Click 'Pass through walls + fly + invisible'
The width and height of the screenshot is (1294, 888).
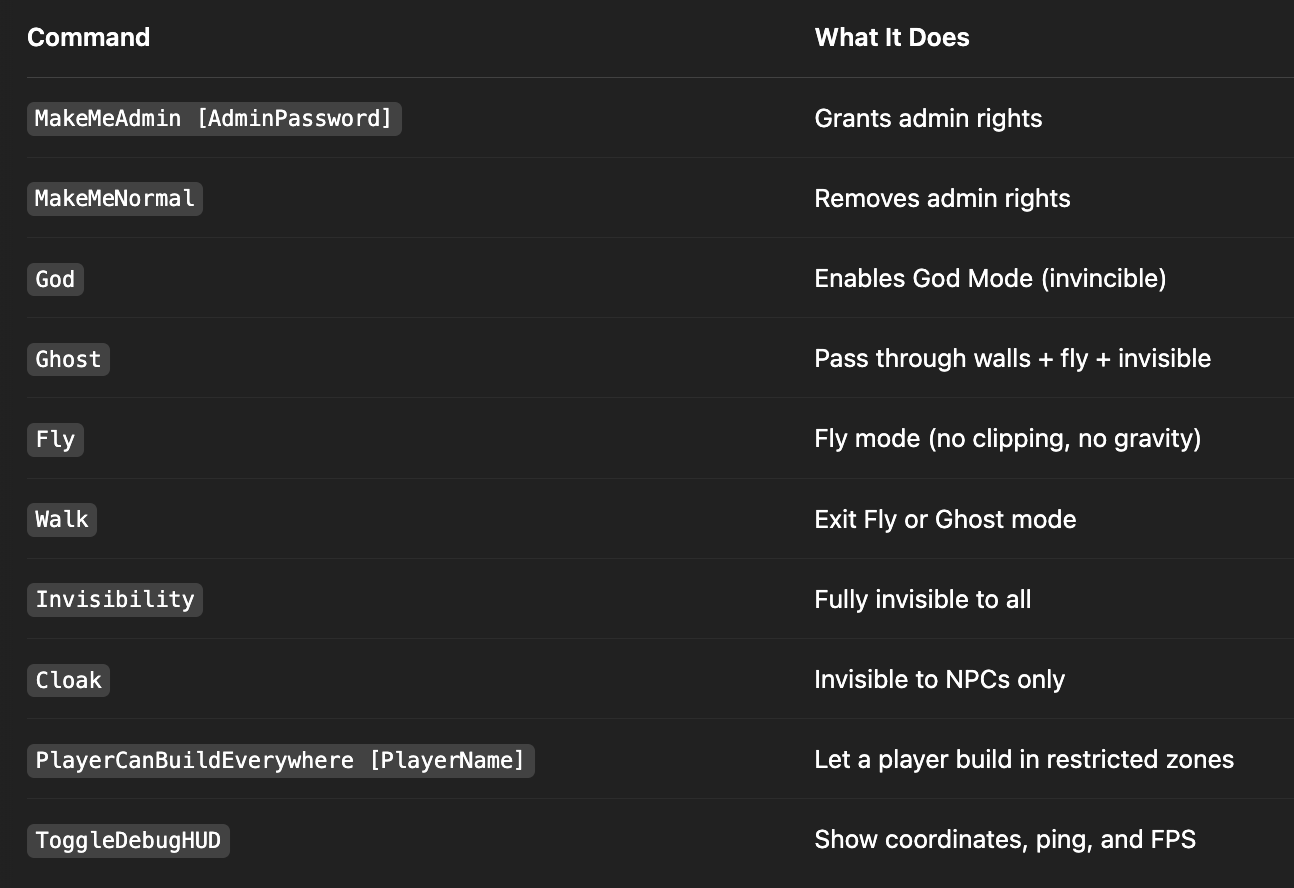(1012, 359)
